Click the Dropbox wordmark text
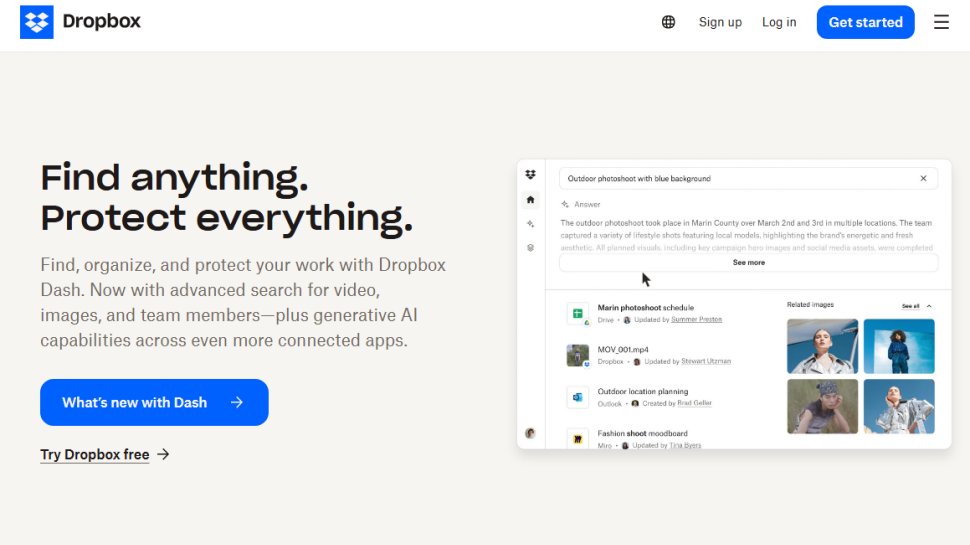The height and width of the screenshot is (545, 970). (x=101, y=22)
